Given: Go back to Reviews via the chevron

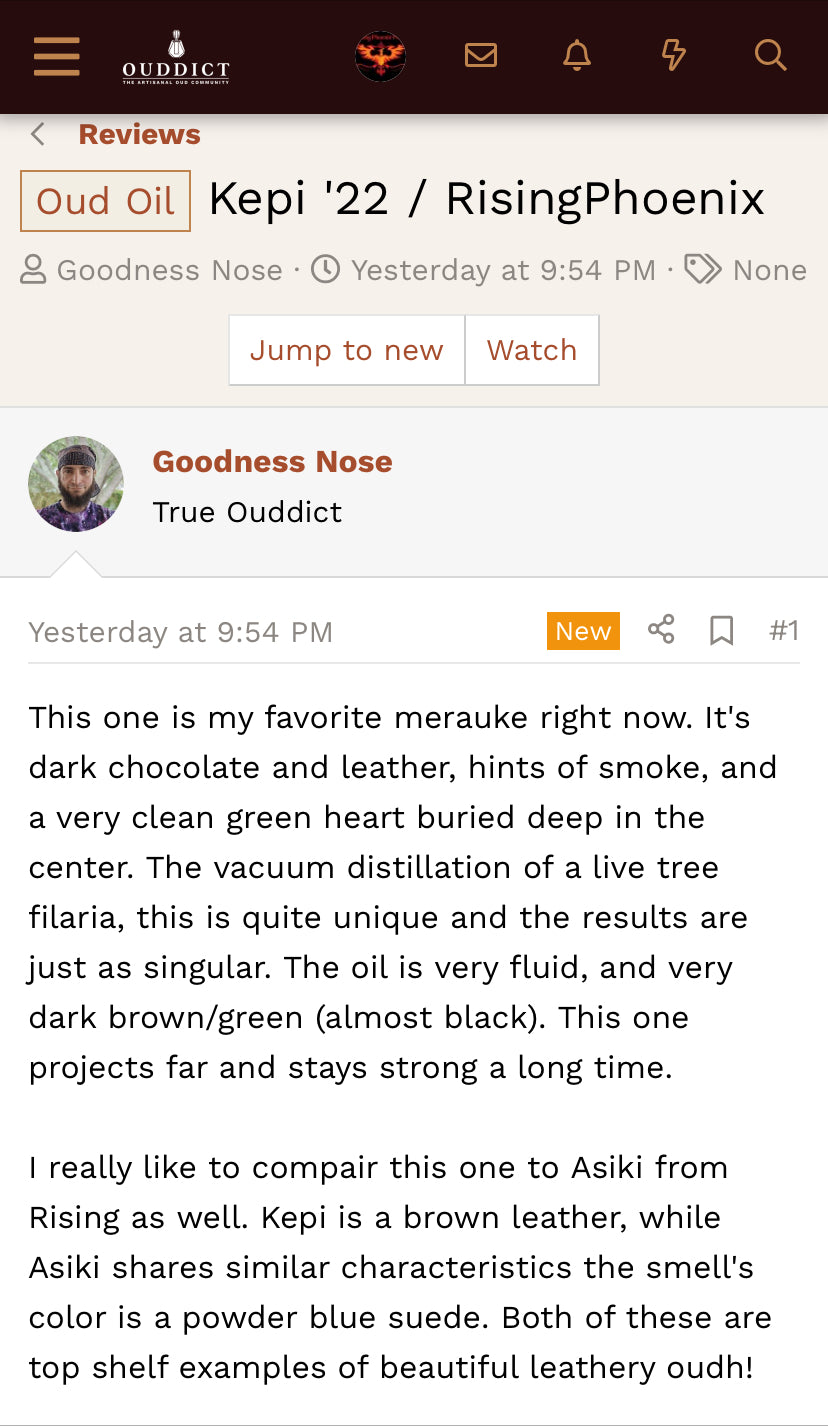Looking at the screenshot, I should (x=36, y=133).
